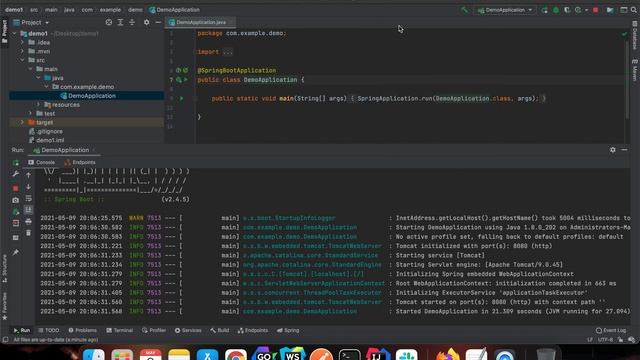The height and width of the screenshot is (360, 640).
Task: Click the gutter run arrow beside main method
Action: click(182, 98)
